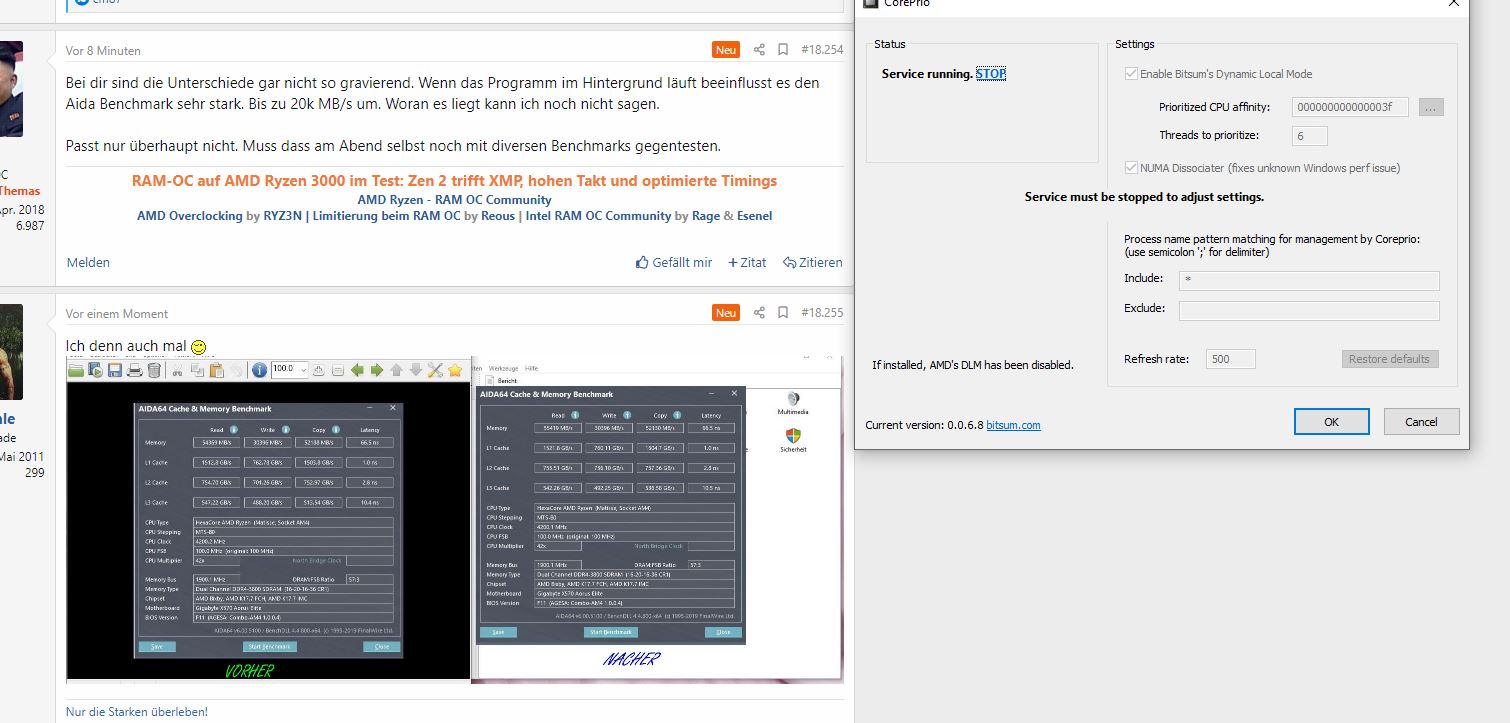Click the Exclude pattern field
1510x723 pixels.
pyautogui.click(x=1309, y=311)
